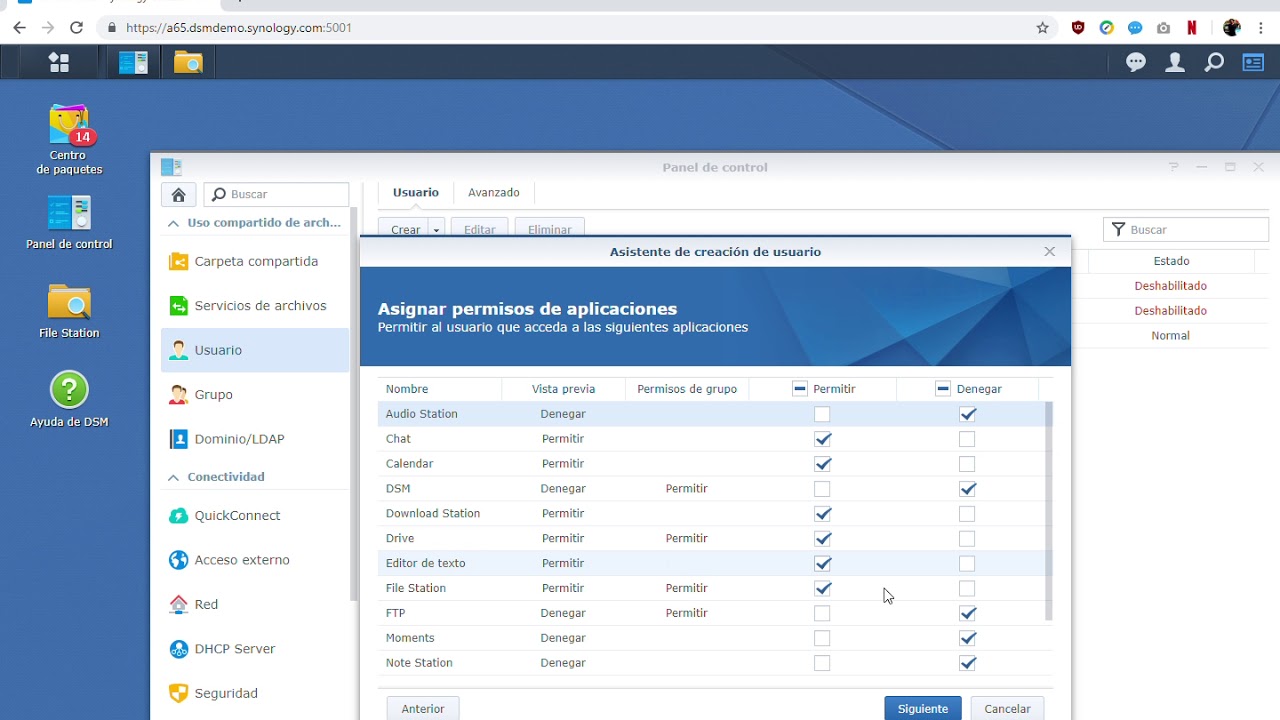Close the user creation wizard dialog
This screenshot has height=720, width=1280.
pos(1049,251)
